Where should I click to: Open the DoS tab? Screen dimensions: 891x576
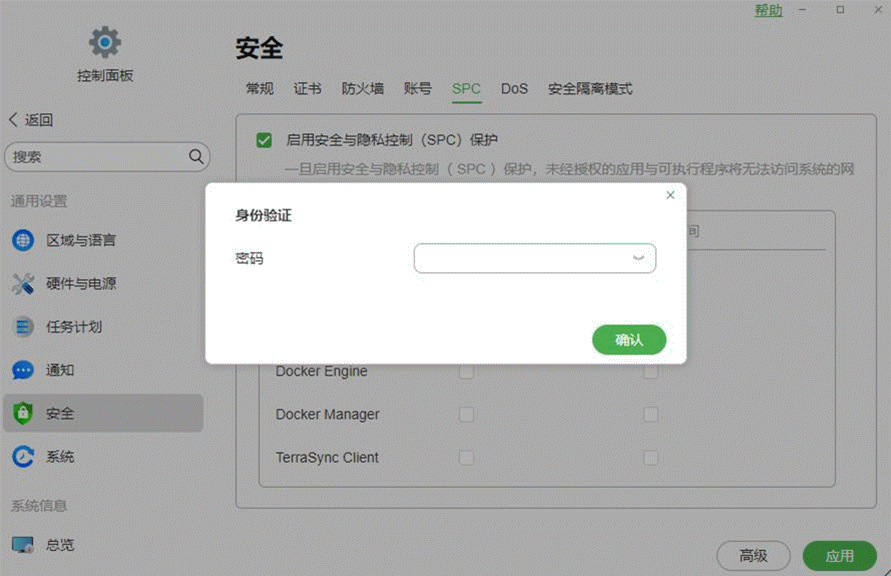pyautogui.click(x=514, y=88)
